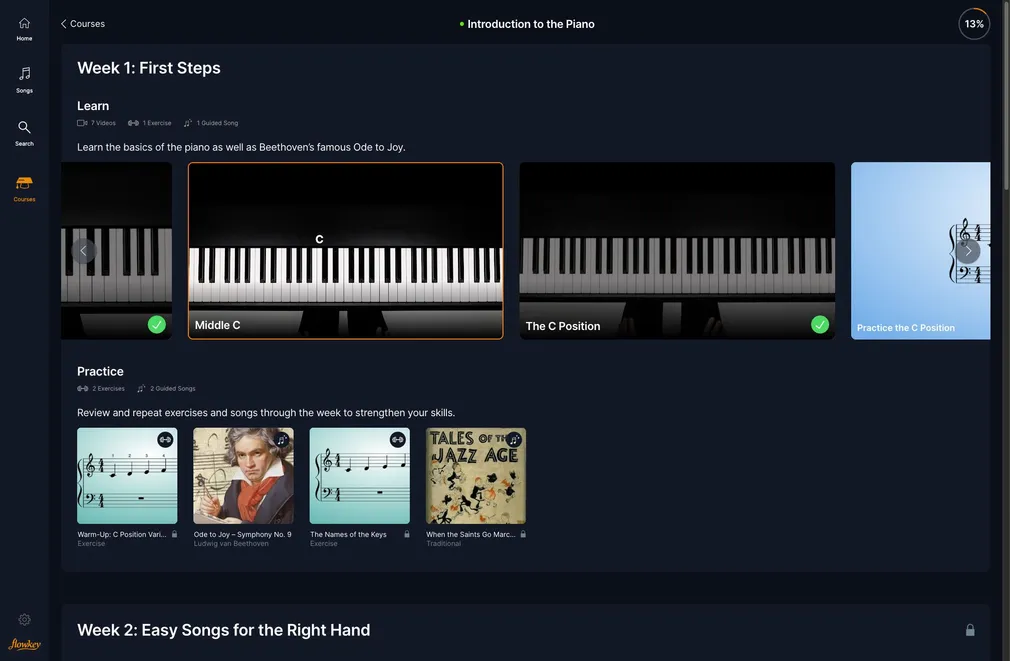Click the flowkey logo
The height and width of the screenshot is (661, 1010).
[24, 644]
